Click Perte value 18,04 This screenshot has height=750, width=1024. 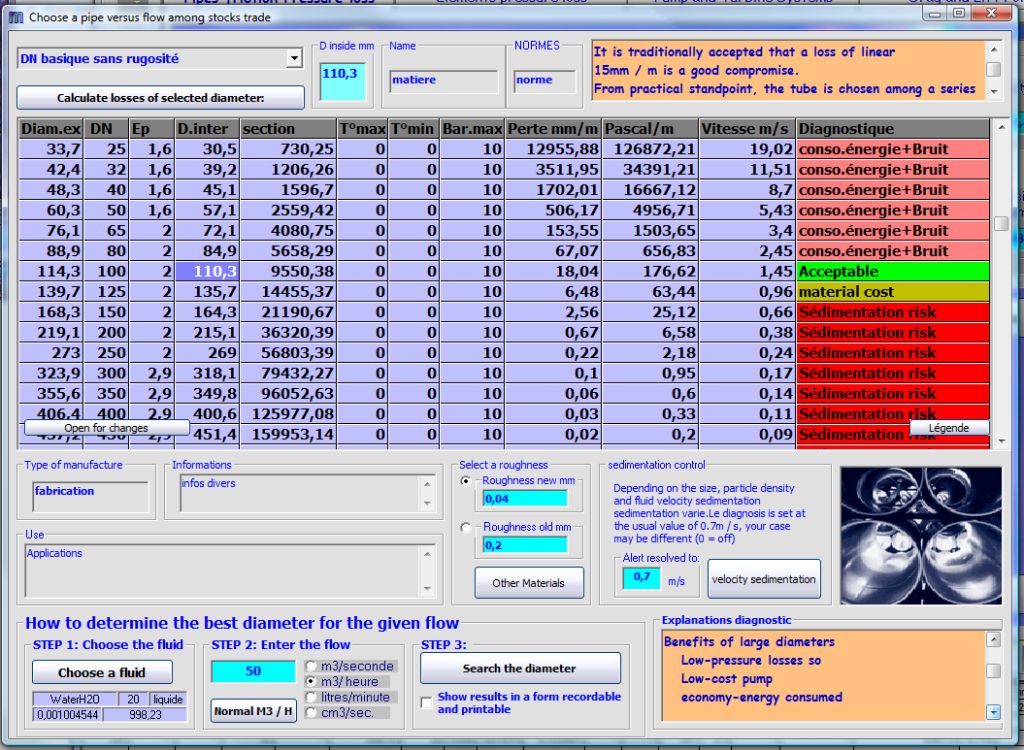coord(553,271)
